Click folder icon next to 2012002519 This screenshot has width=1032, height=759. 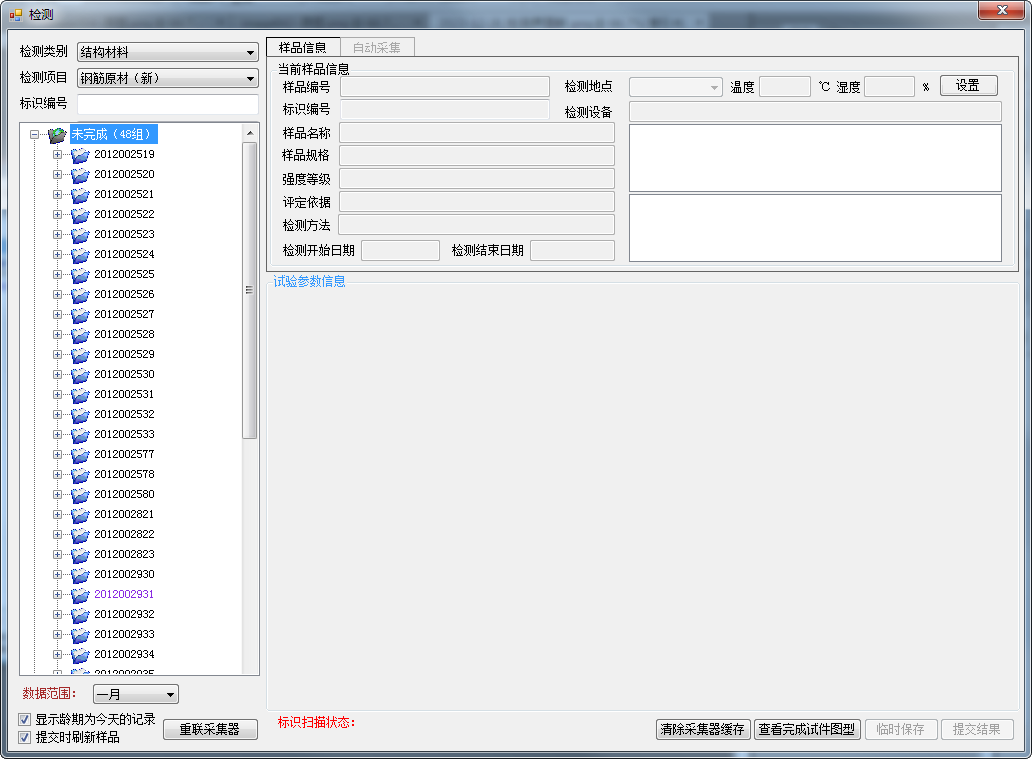pos(80,155)
